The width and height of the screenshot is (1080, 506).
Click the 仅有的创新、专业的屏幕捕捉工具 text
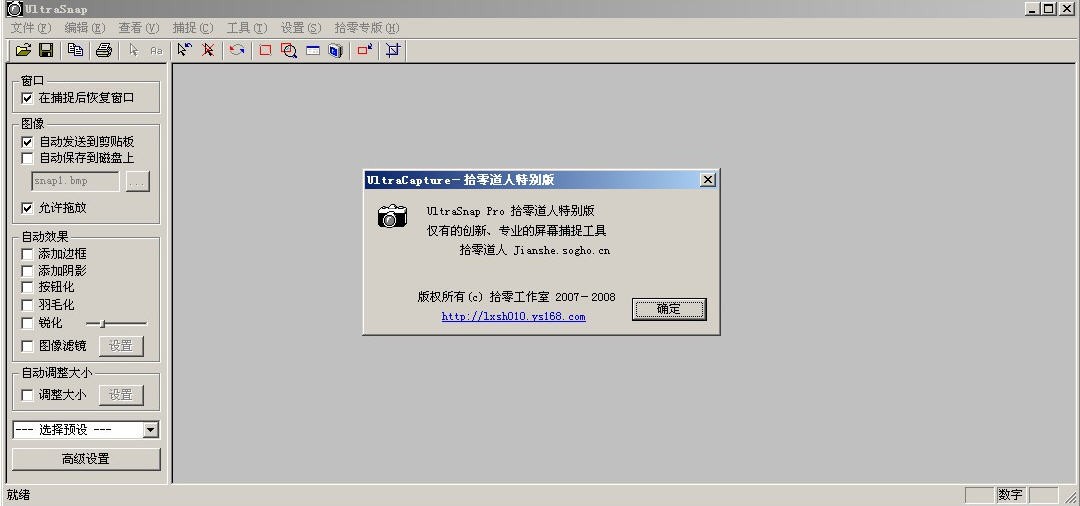(517, 231)
